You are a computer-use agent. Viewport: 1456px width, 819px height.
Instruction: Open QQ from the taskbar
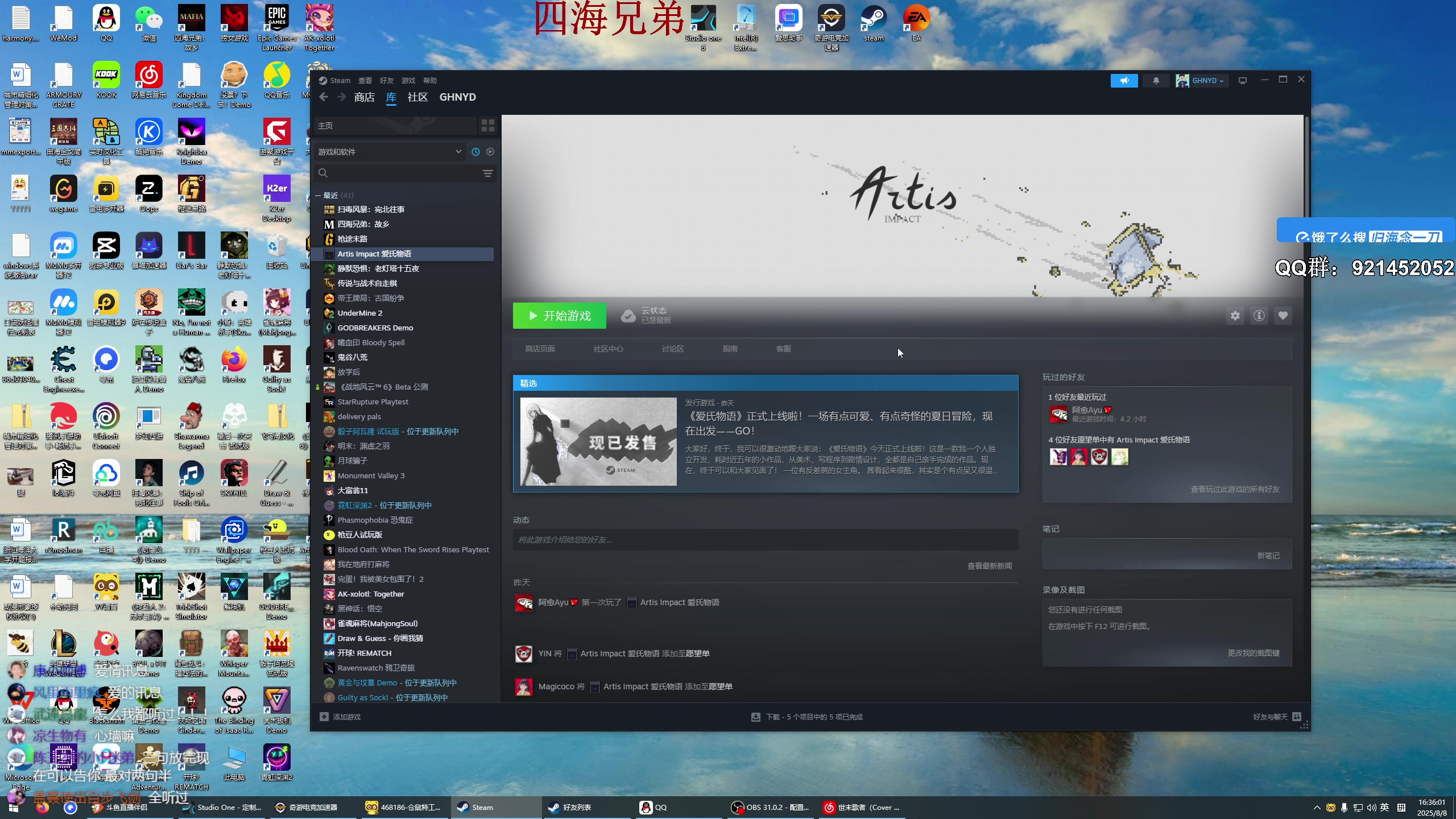[680, 807]
